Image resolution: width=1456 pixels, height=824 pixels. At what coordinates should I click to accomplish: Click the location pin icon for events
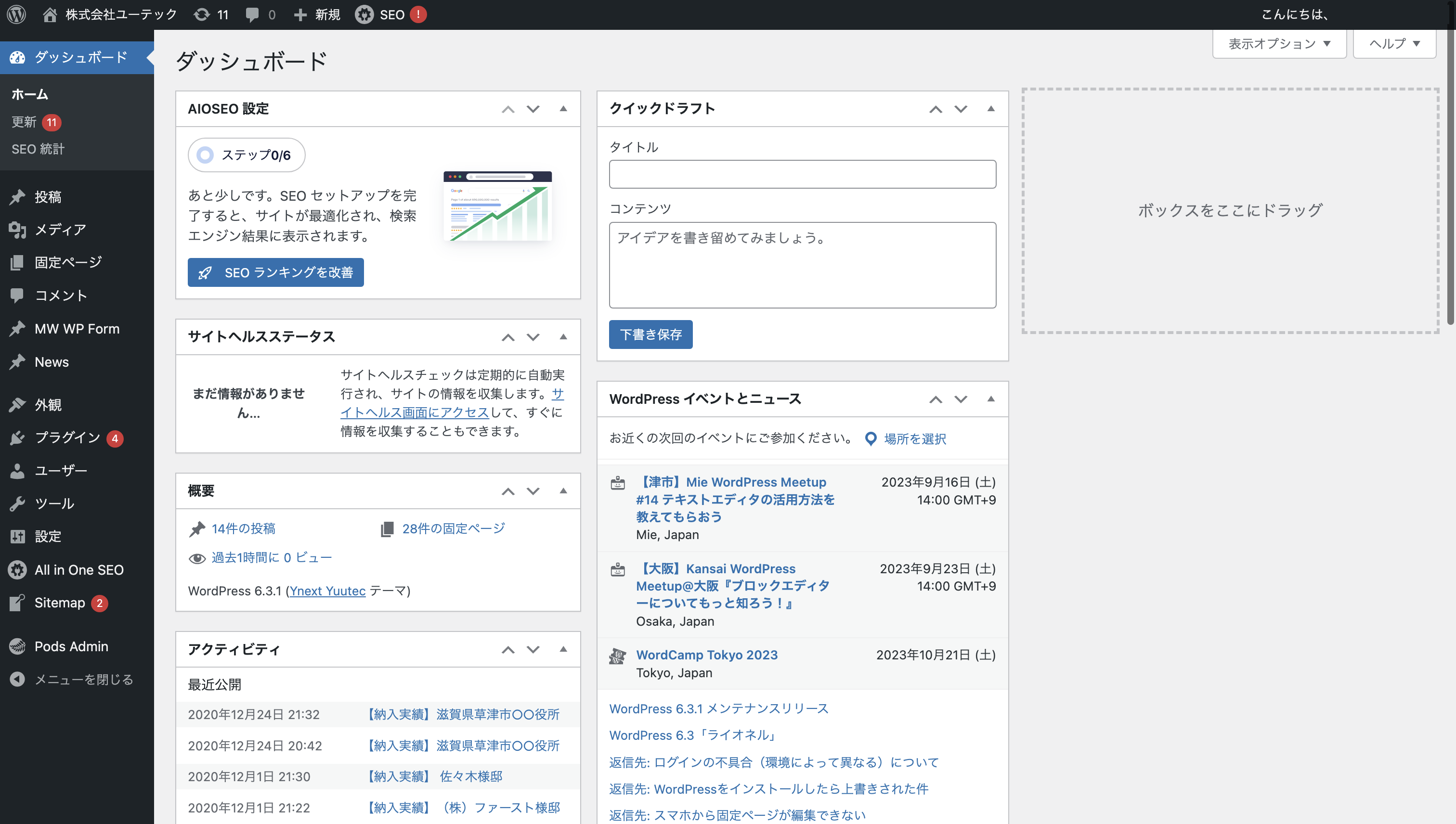point(871,438)
